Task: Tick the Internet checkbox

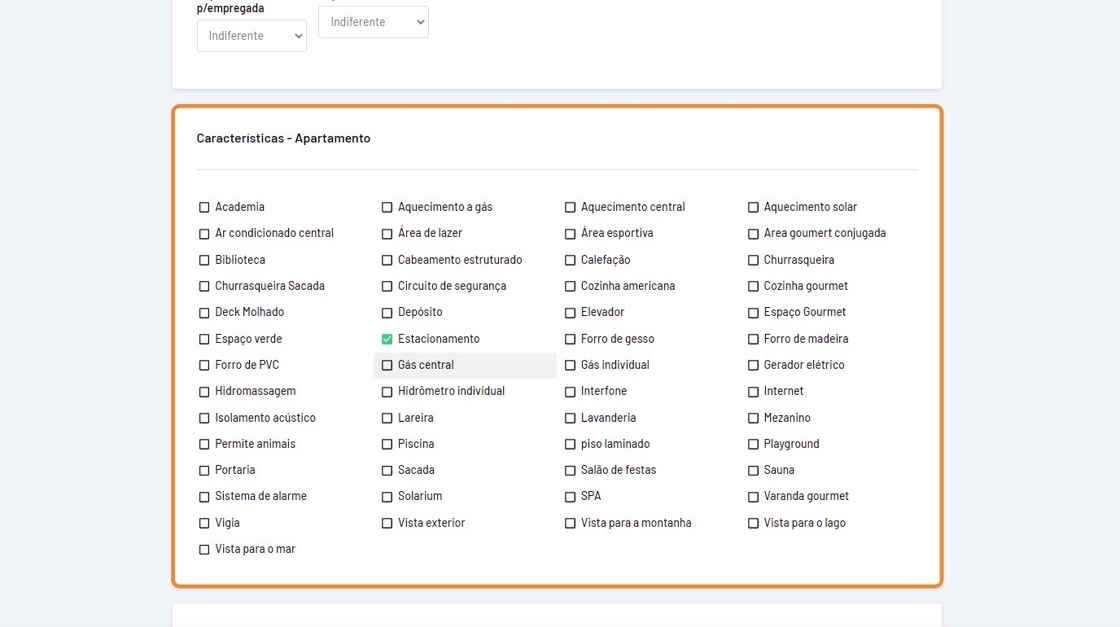Action: click(753, 391)
